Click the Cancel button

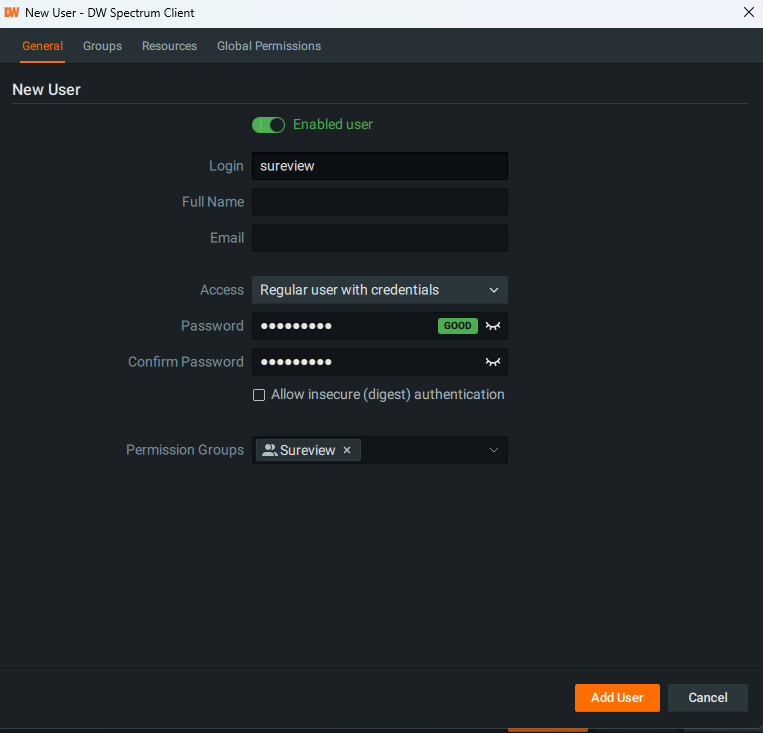[708, 697]
